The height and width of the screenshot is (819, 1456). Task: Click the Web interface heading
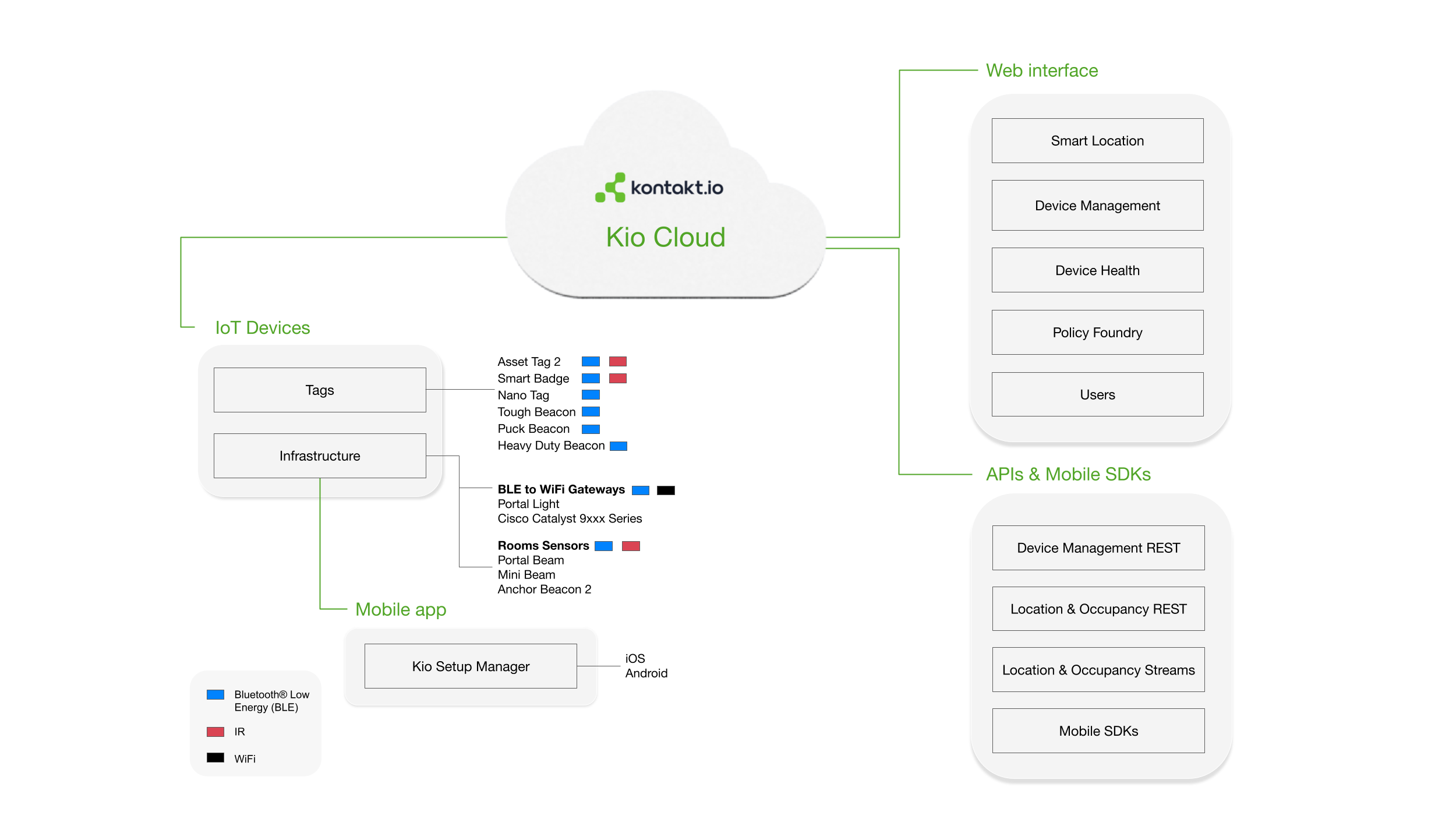click(1042, 70)
